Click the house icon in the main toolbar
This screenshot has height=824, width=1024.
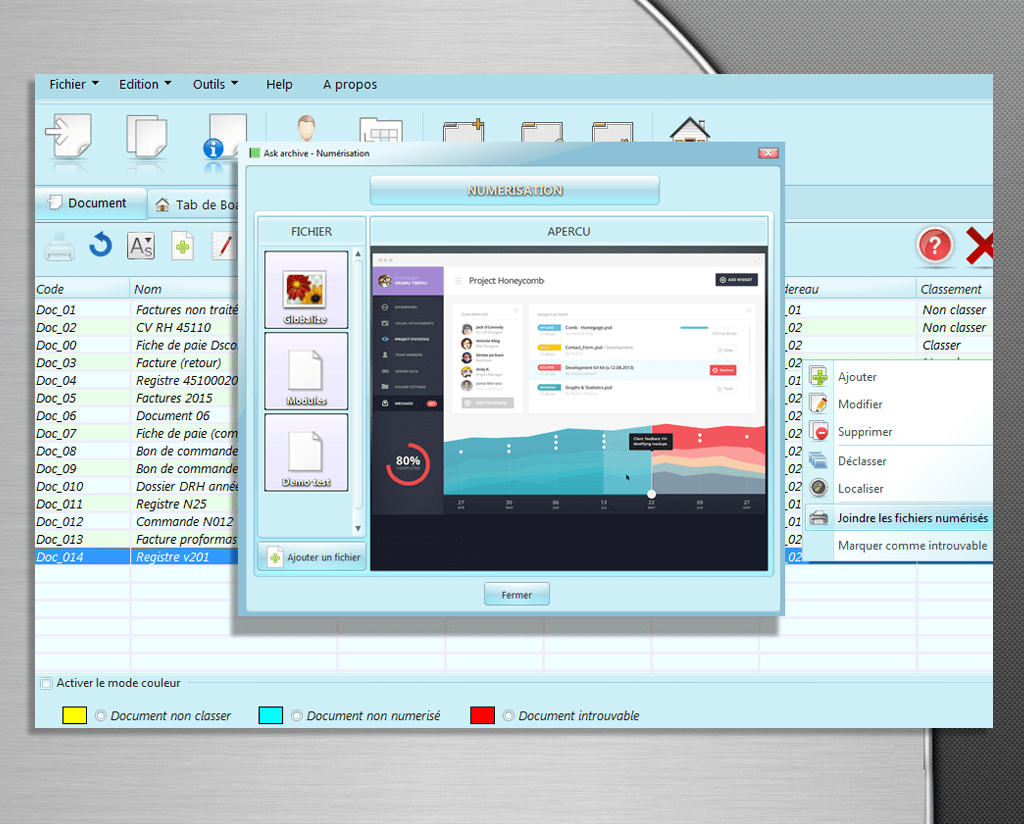pyautogui.click(x=689, y=135)
